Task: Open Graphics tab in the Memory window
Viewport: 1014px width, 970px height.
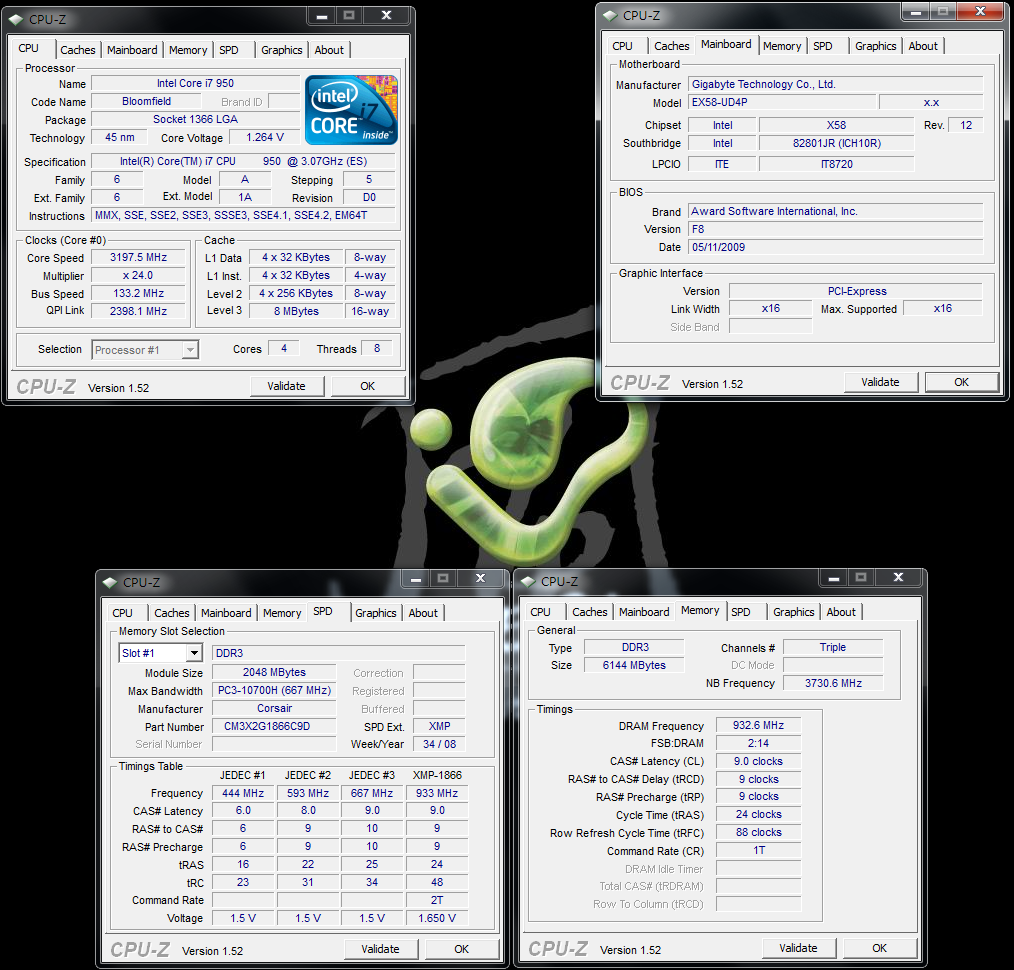Action: (x=793, y=612)
